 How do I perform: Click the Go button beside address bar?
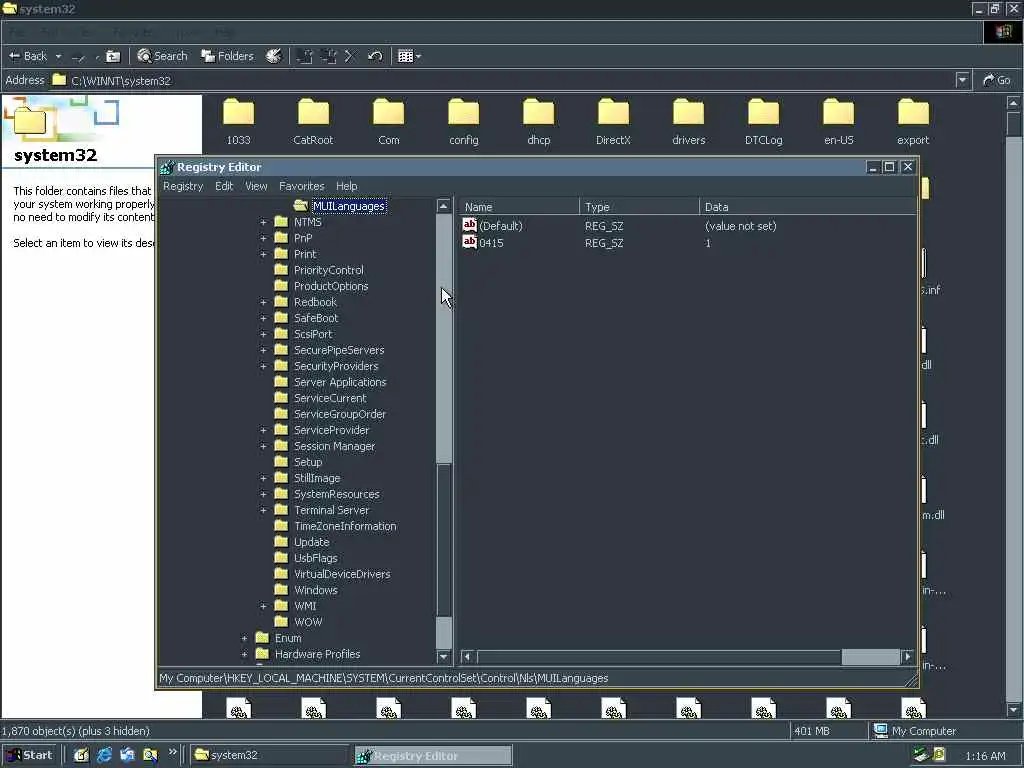pyautogui.click(x=997, y=80)
